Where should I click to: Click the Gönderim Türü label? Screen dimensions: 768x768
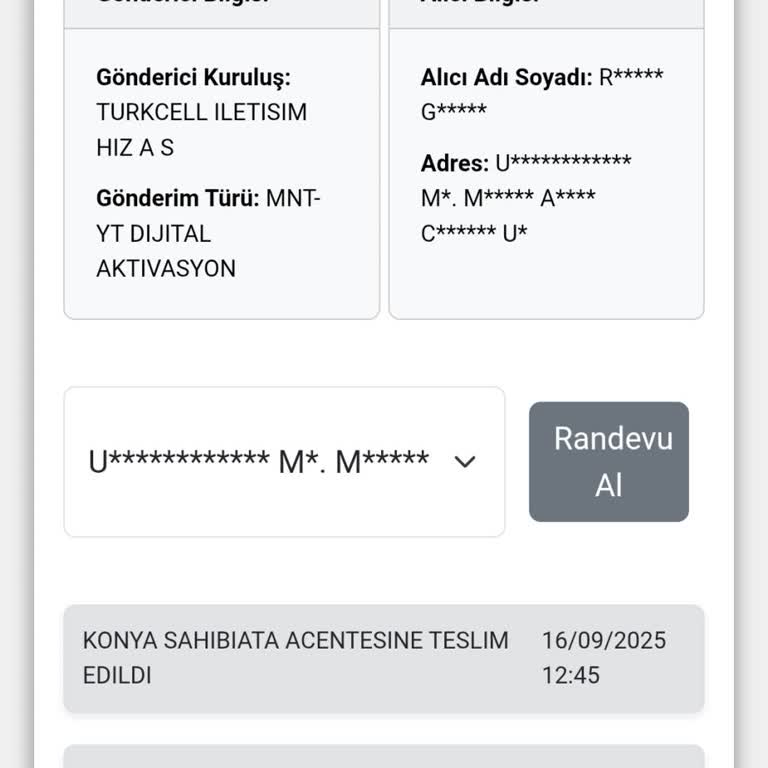178,198
